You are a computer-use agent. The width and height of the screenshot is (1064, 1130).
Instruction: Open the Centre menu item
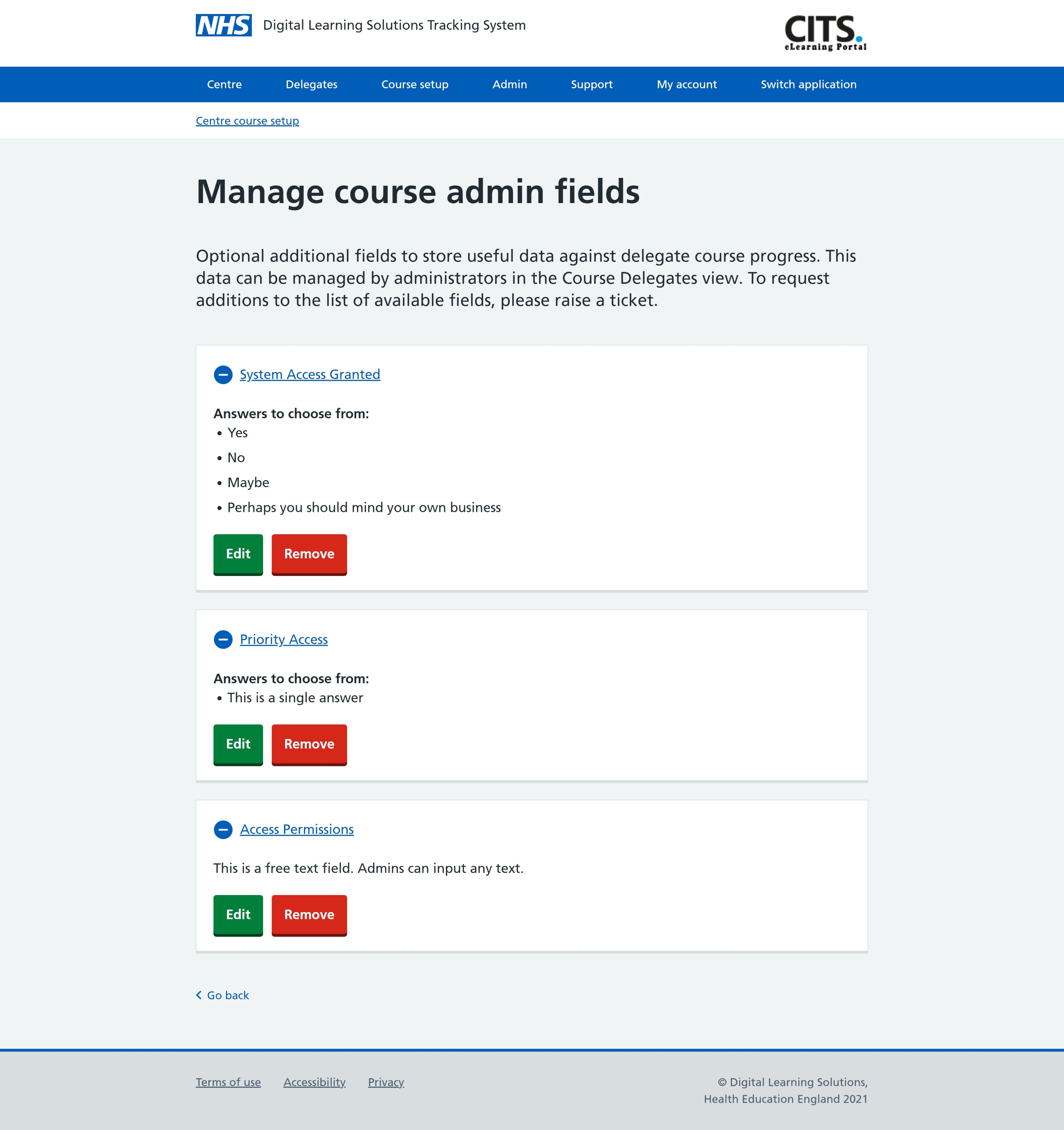click(x=224, y=85)
